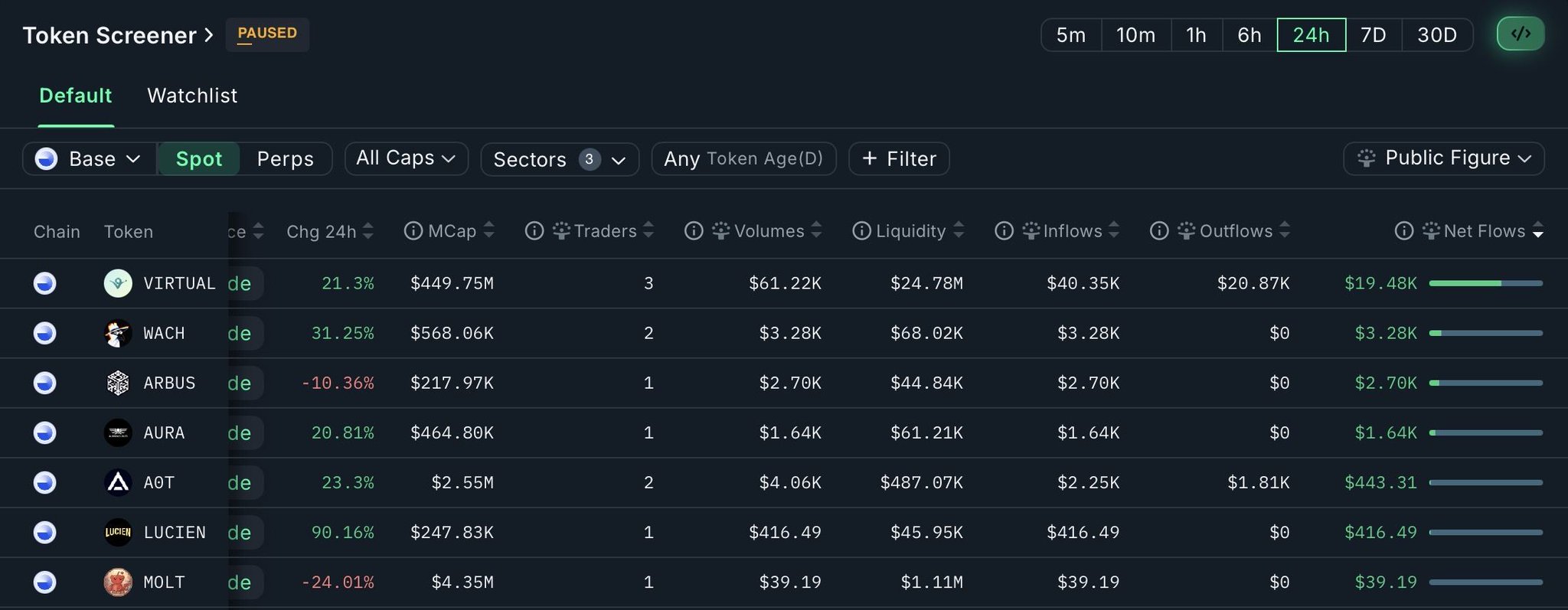Select the Spot market toggle

pyautogui.click(x=199, y=158)
